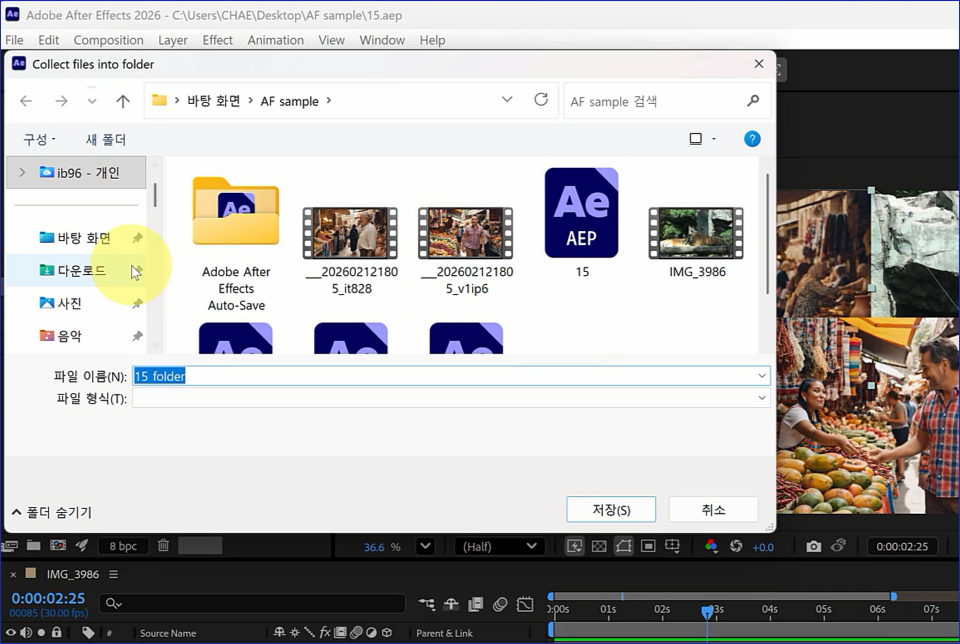The image size is (960, 644).
Task: Open the Composition menu
Action: (108, 40)
